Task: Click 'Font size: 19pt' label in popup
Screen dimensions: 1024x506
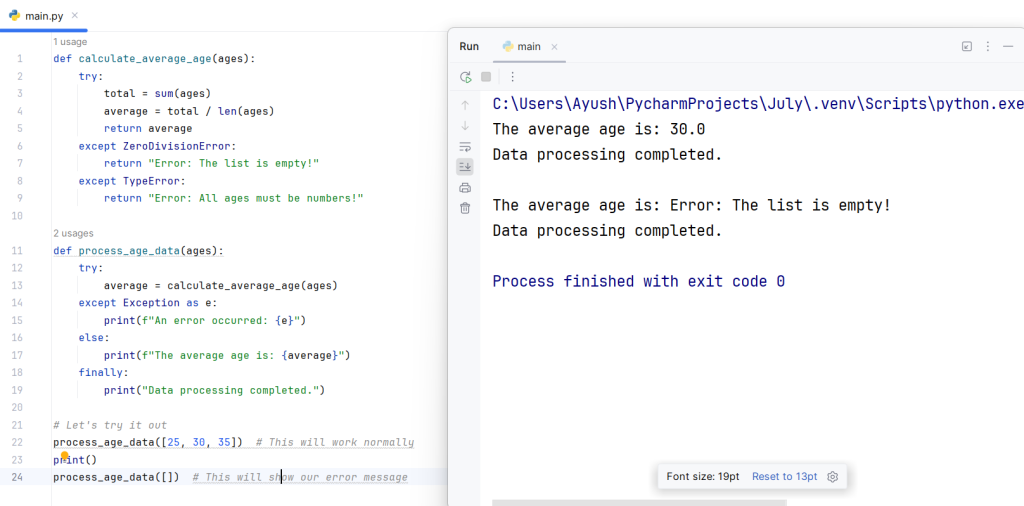Action: point(703,477)
